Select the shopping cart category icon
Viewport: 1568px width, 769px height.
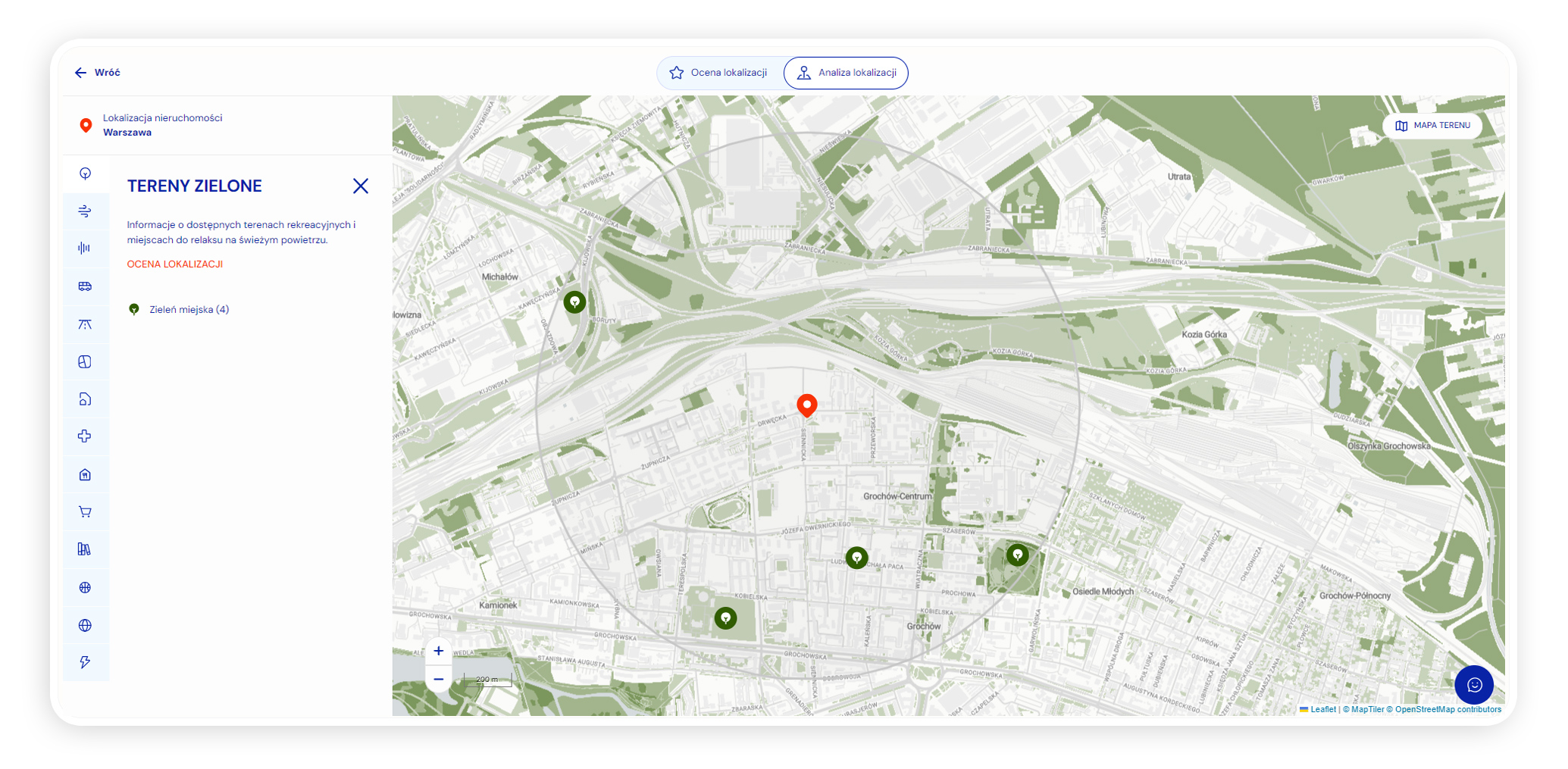point(85,512)
